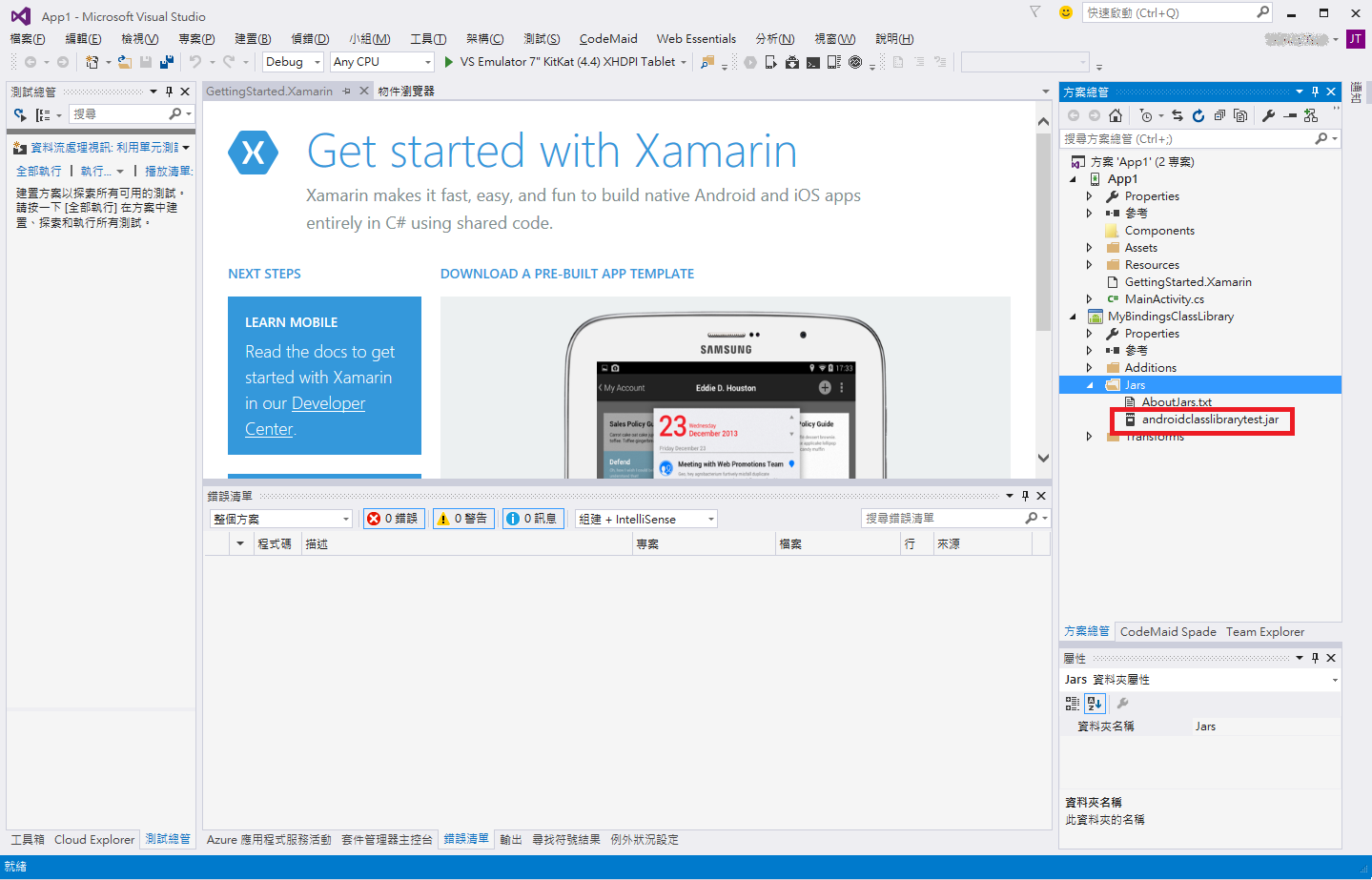Click the Open File toolbar icon

(125, 62)
